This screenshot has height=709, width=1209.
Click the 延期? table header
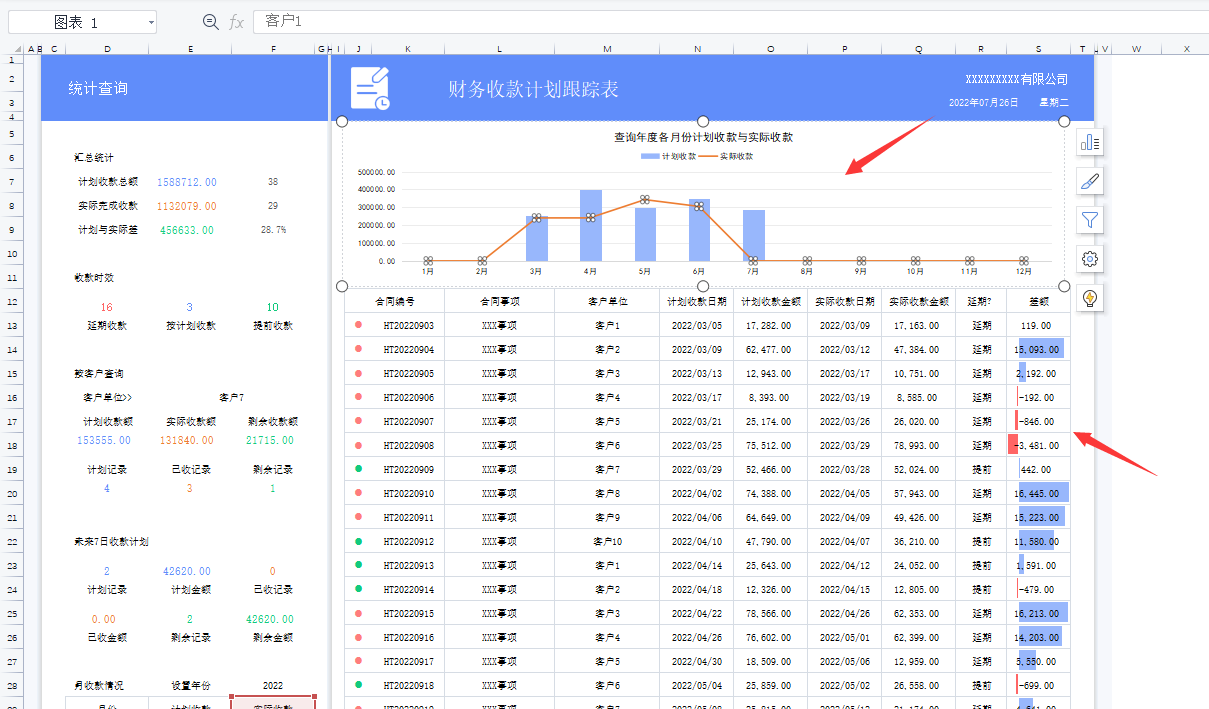(981, 301)
